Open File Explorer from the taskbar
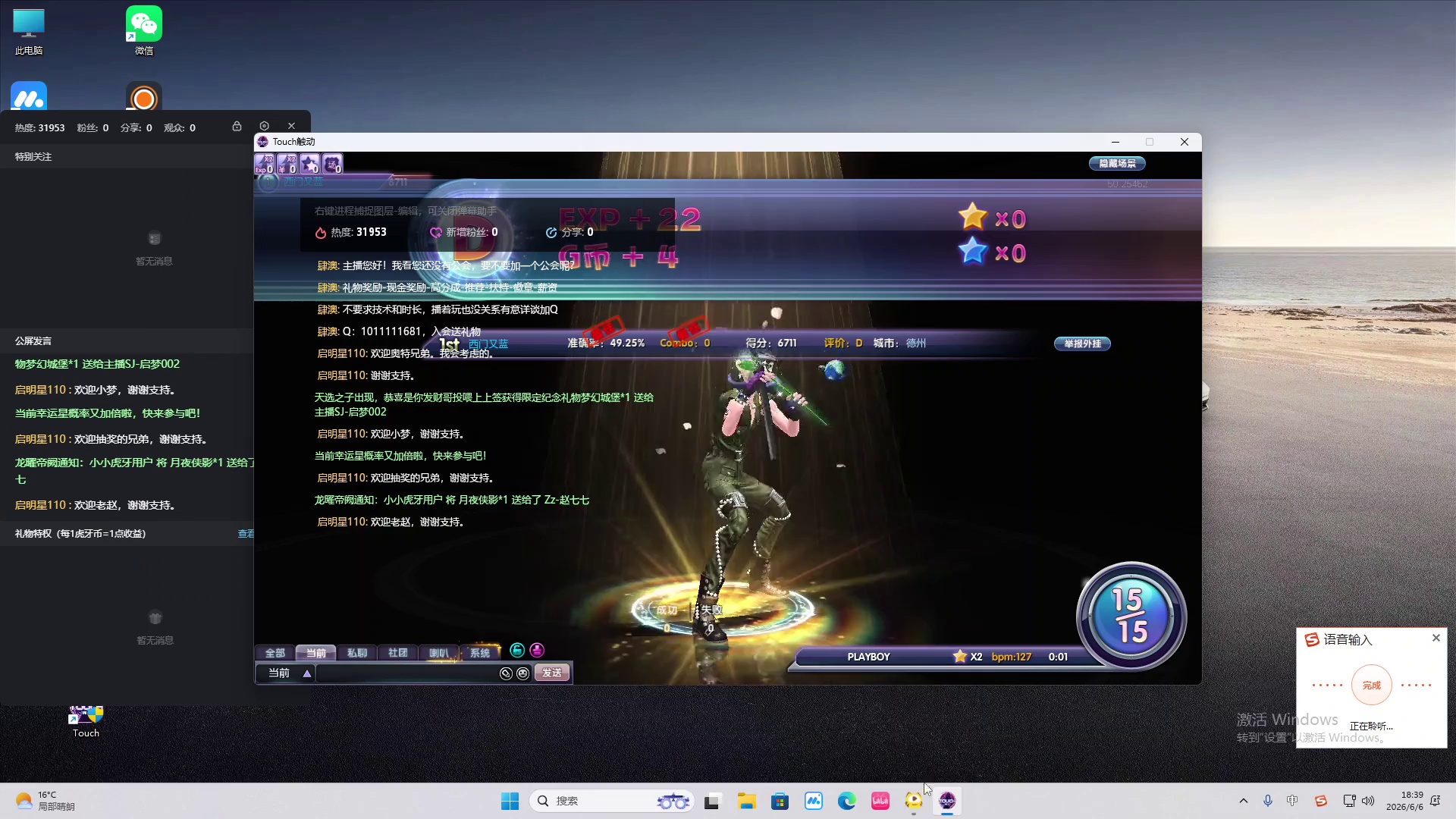This screenshot has height=819, width=1456. 747,801
